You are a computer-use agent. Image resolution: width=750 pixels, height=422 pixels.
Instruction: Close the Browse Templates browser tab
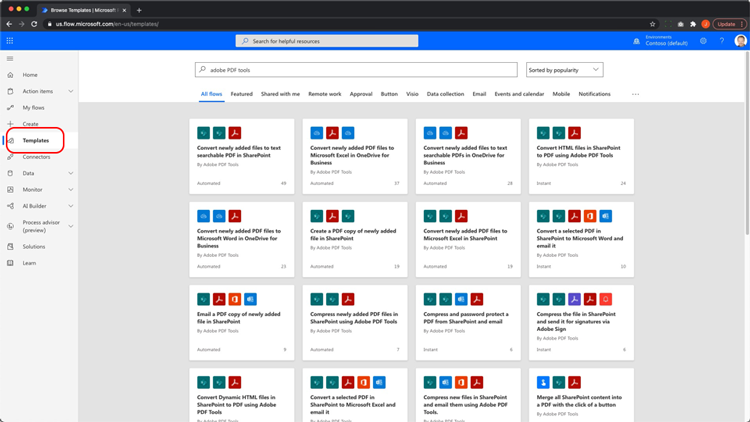pyautogui.click(x=124, y=10)
